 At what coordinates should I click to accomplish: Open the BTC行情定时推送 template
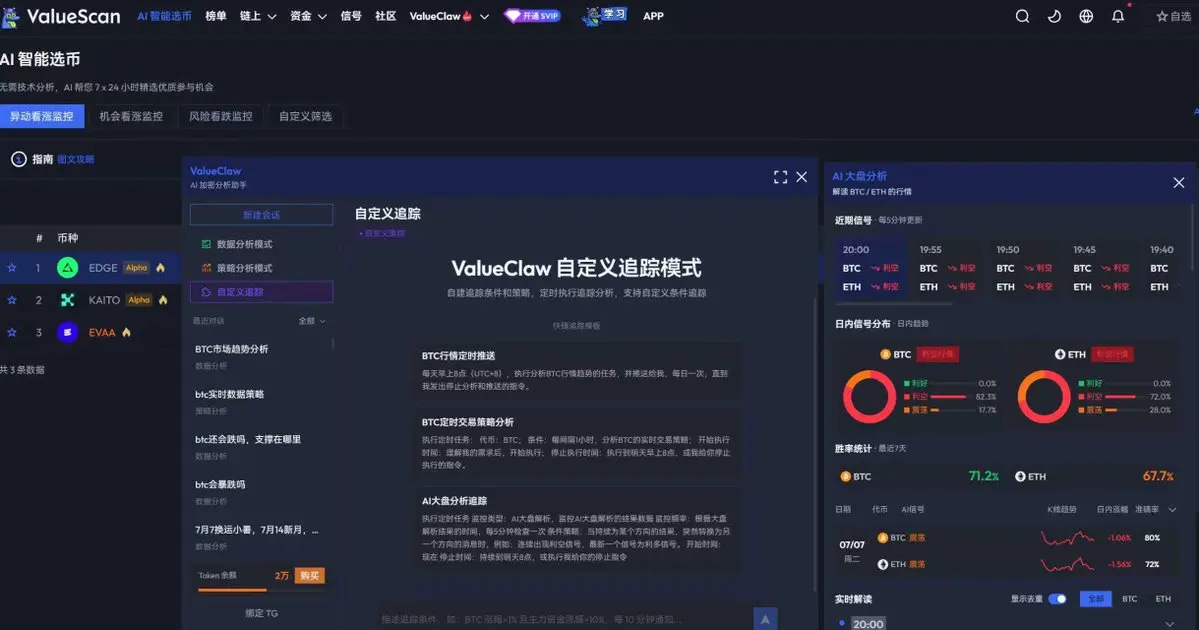click(577, 371)
